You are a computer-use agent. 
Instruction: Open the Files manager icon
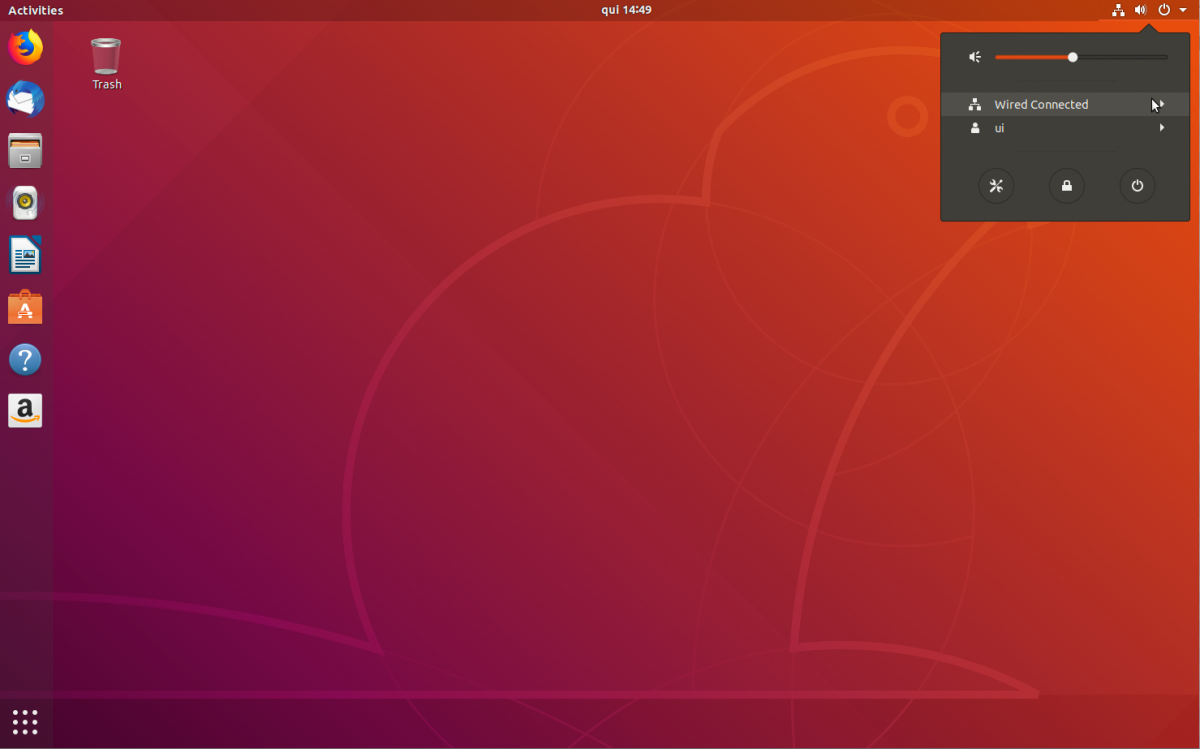click(25, 151)
